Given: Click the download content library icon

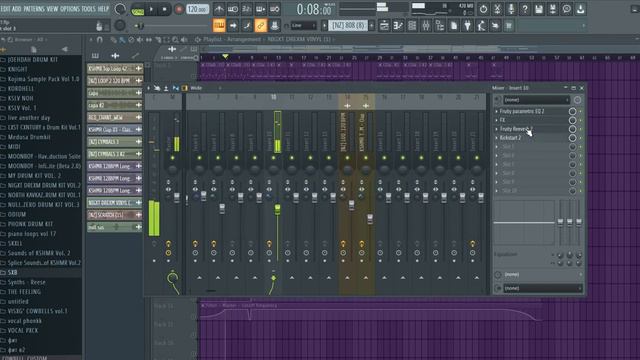Looking at the screenshot, I should click(x=580, y=9).
